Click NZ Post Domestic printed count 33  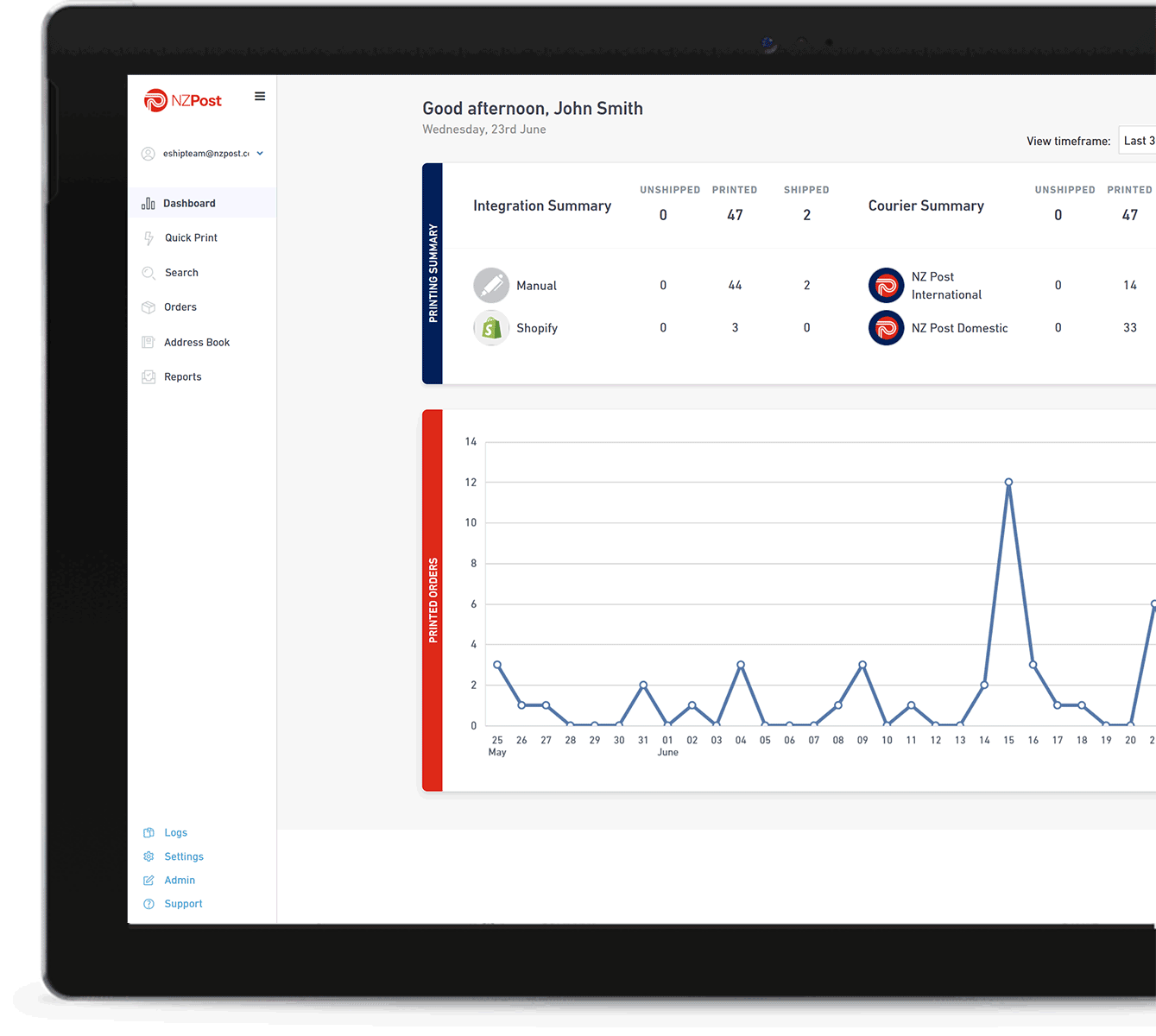[x=1129, y=328]
